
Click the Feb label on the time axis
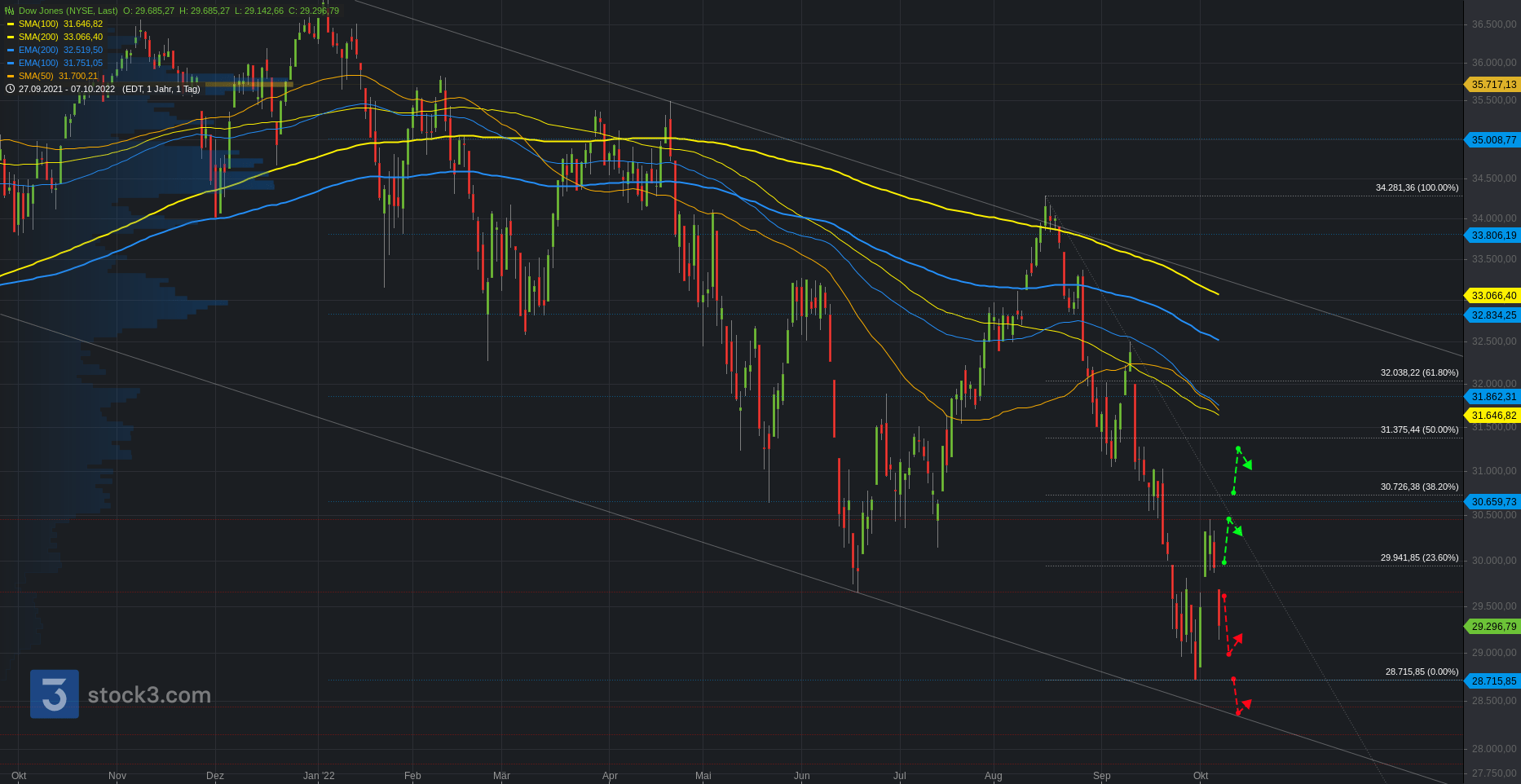(x=412, y=776)
